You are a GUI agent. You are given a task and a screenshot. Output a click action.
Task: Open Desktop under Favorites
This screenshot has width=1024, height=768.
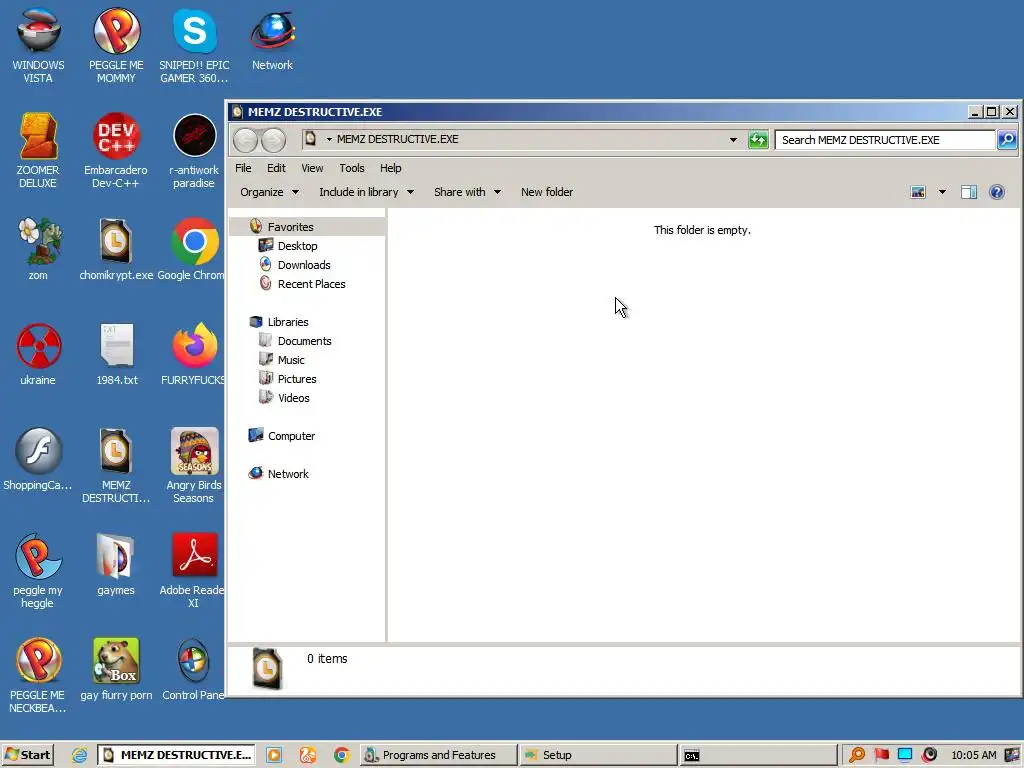click(297, 246)
